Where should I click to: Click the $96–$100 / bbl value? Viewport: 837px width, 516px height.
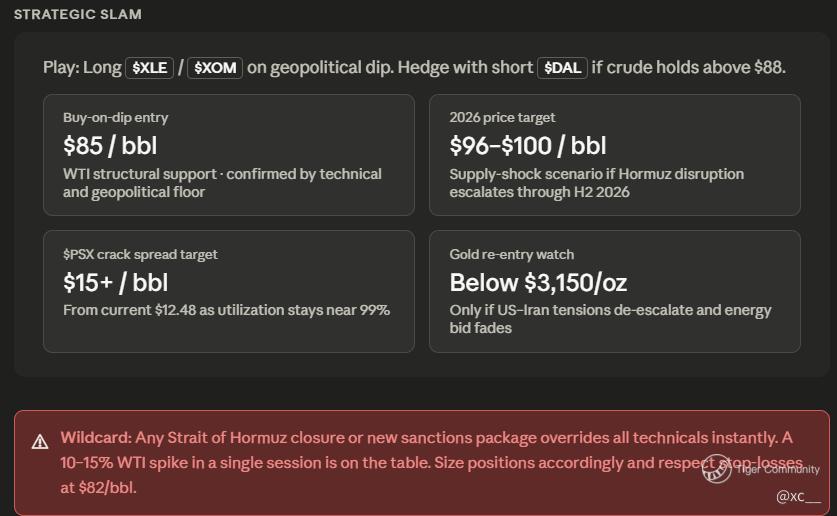coord(528,146)
